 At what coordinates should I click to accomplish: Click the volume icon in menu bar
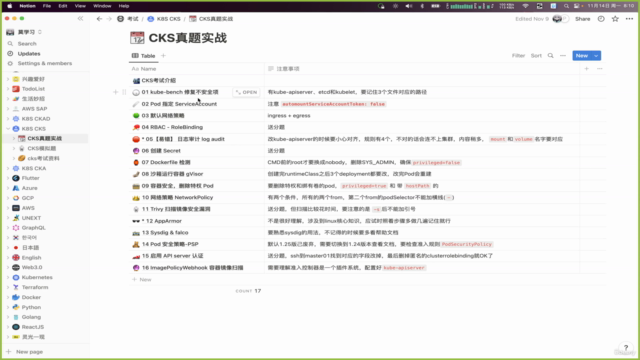(409, 6)
